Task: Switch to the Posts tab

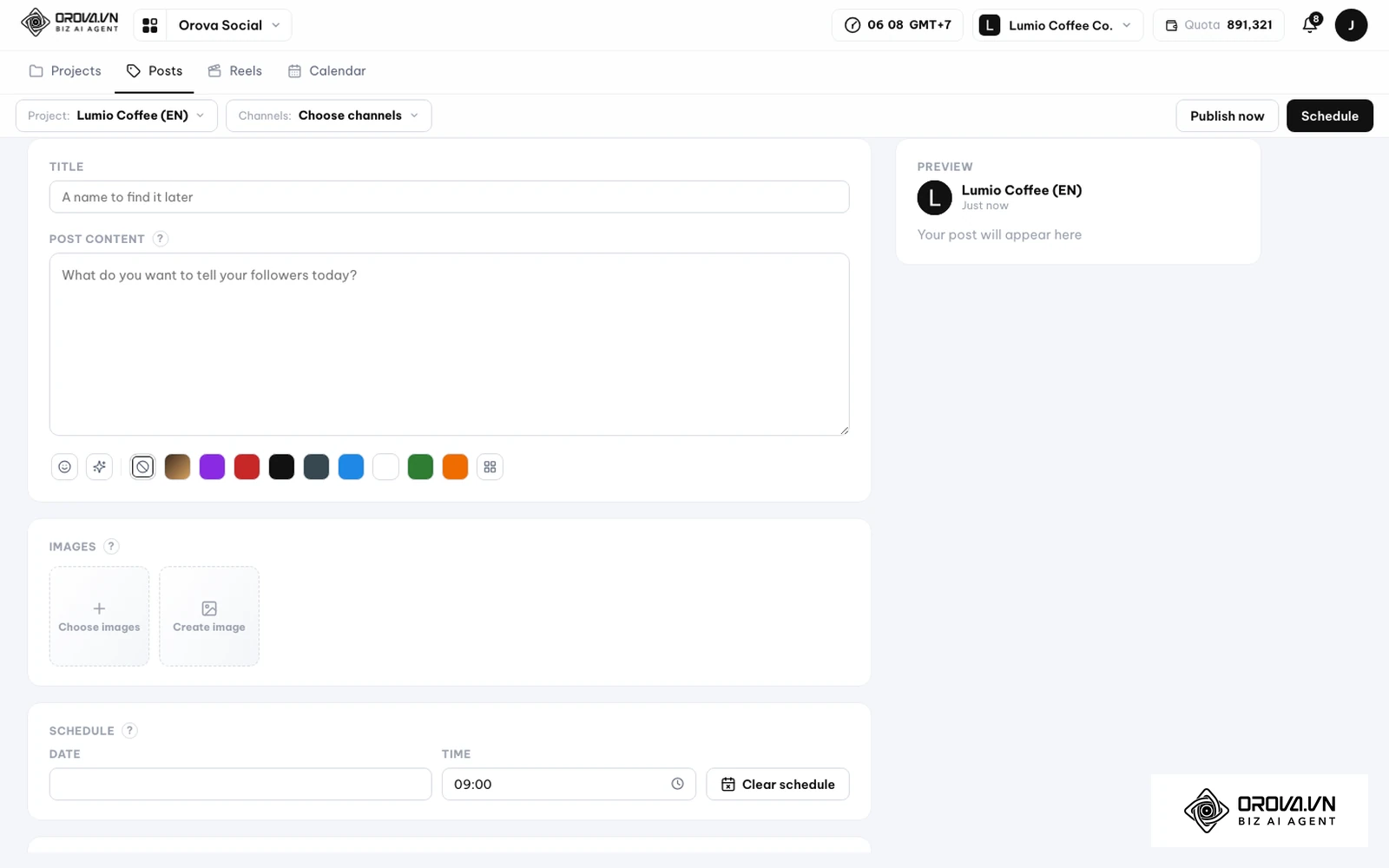Action: 155,71
